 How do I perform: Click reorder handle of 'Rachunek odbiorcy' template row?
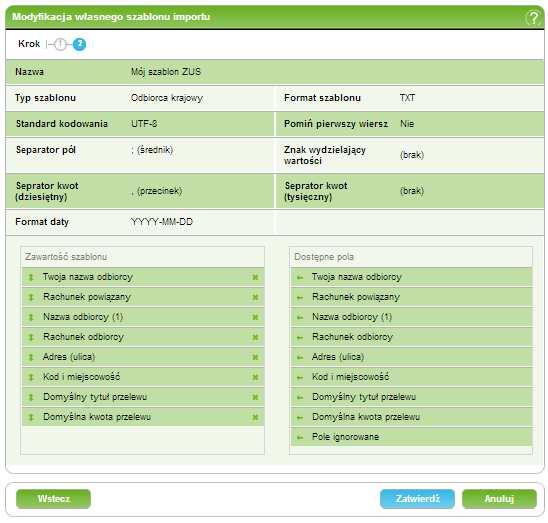[x=31, y=337]
